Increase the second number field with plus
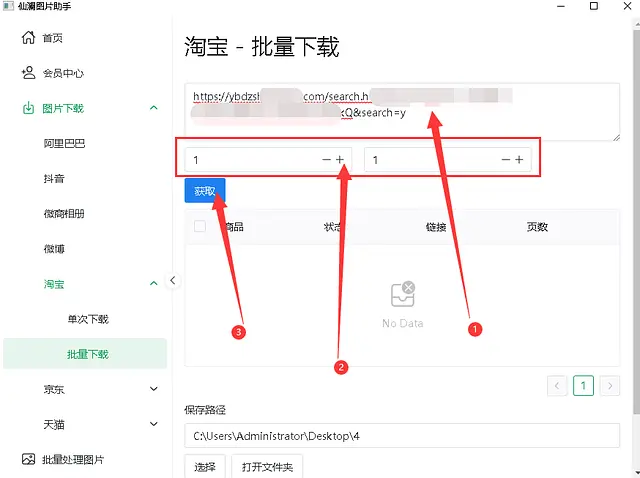Viewport: 640px width, 478px height. (519, 159)
